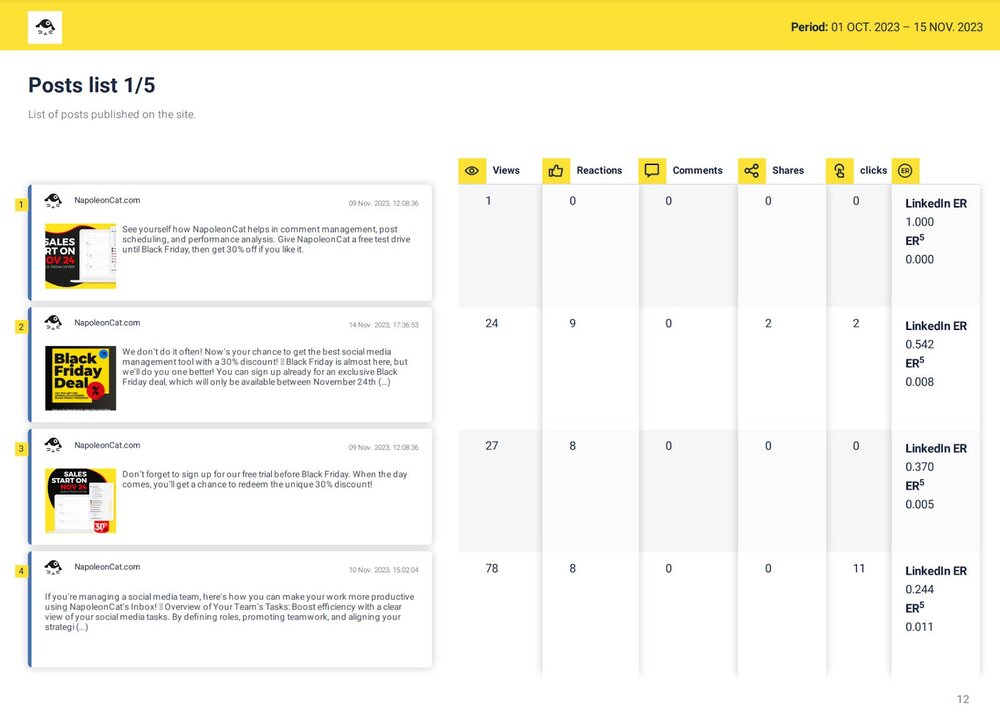Click the Comments speech bubble icon
1000x713 pixels.
point(652,171)
